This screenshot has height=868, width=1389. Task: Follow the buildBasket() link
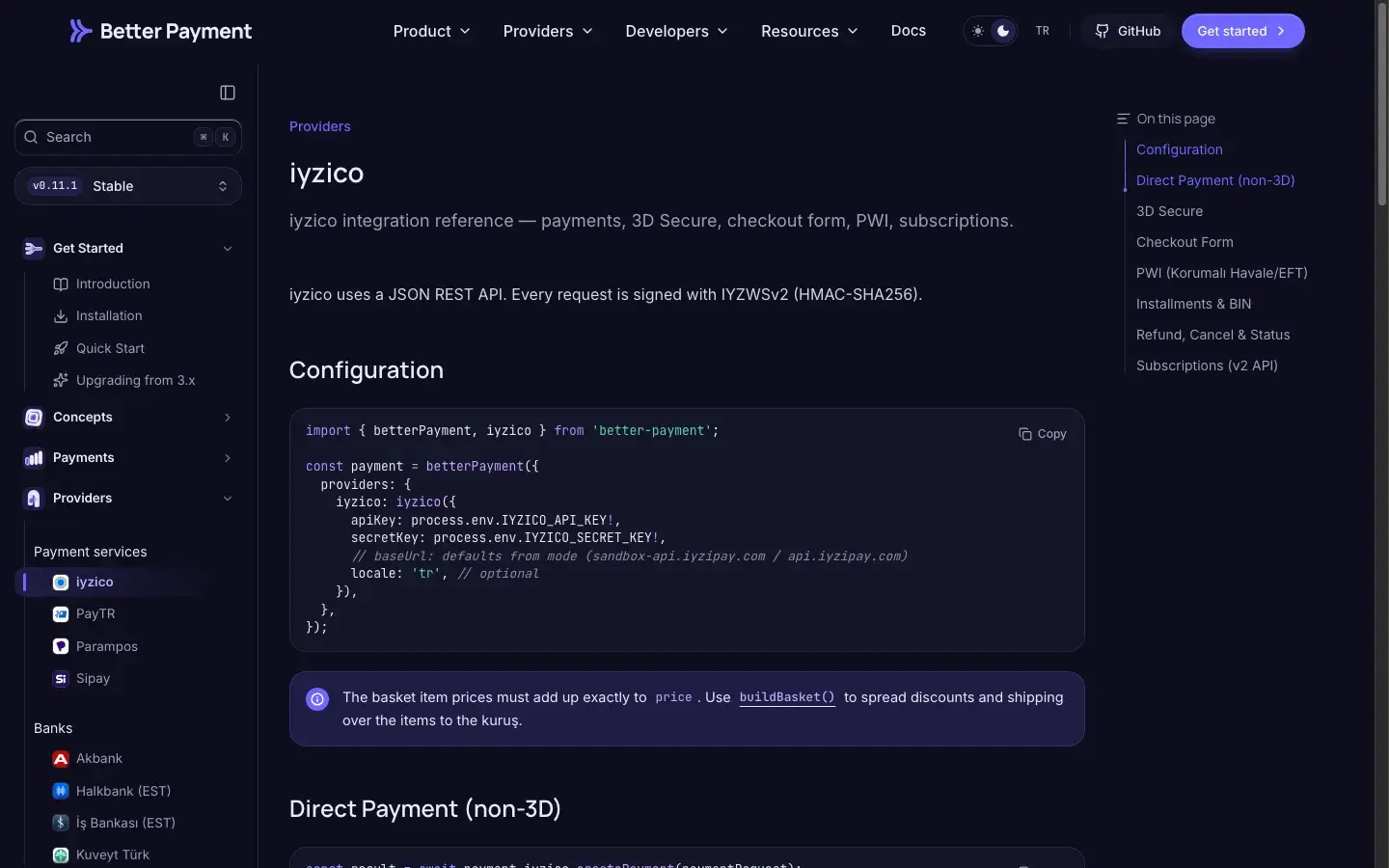(x=787, y=697)
